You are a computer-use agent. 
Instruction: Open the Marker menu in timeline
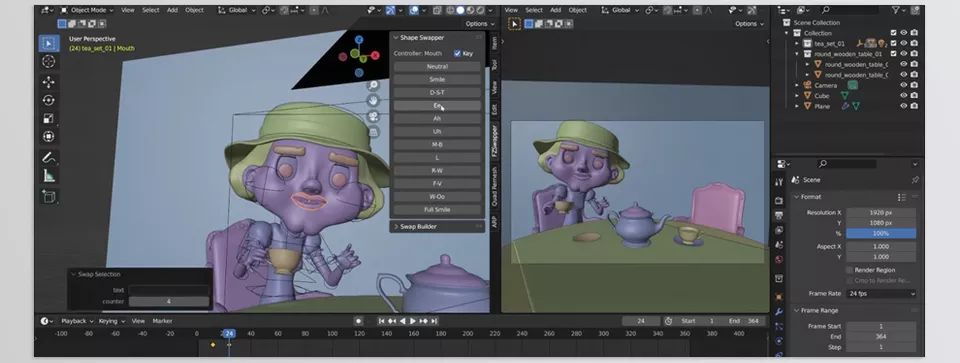(162, 321)
